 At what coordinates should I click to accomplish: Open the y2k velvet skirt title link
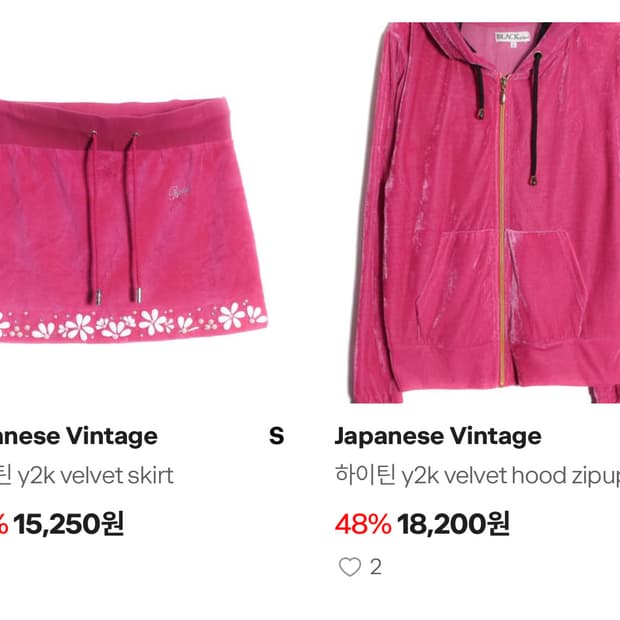(x=88, y=476)
